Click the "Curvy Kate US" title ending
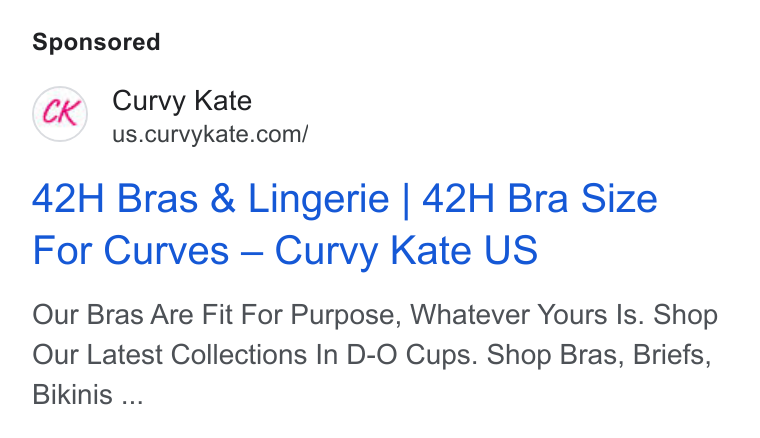 [x=406, y=250]
